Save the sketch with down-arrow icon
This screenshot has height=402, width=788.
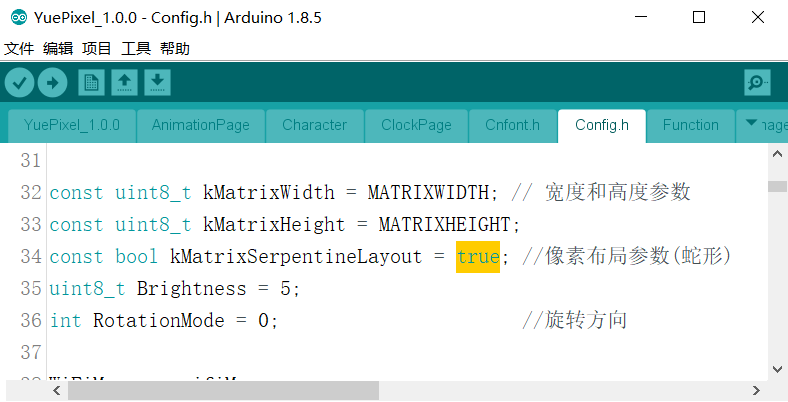point(157,82)
